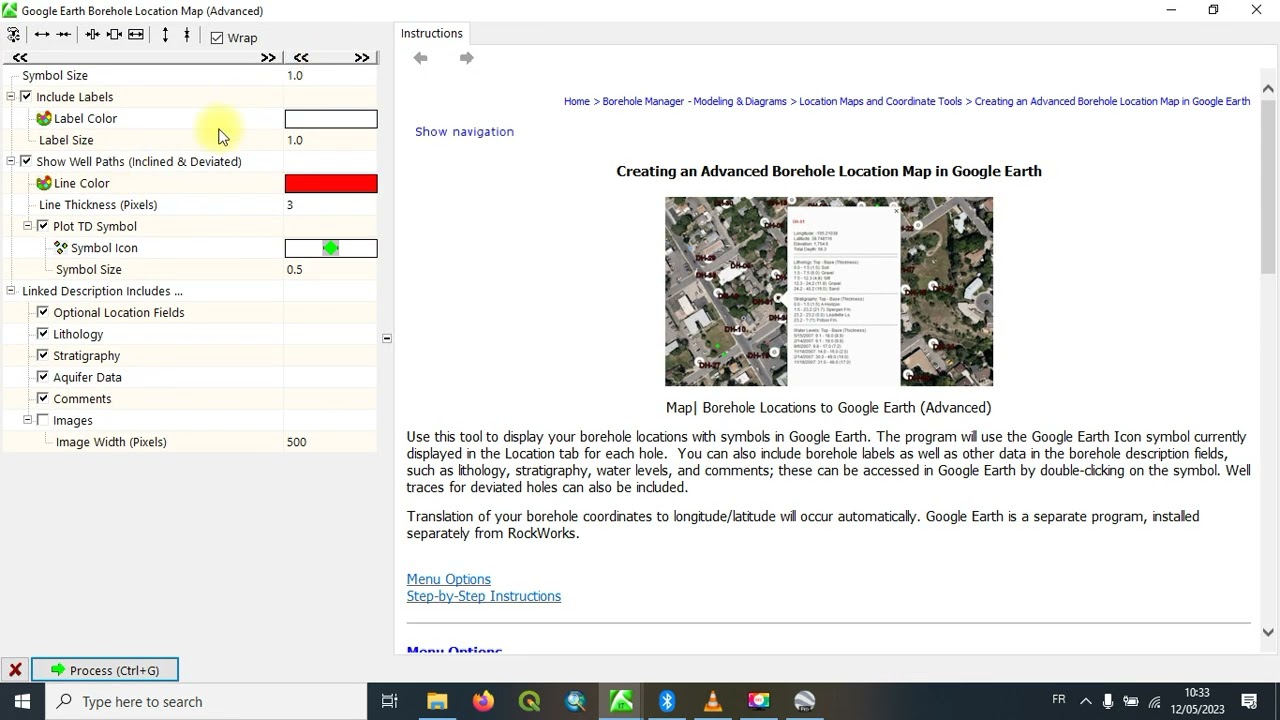Collapse the Include Labels tree node

point(11,97)
